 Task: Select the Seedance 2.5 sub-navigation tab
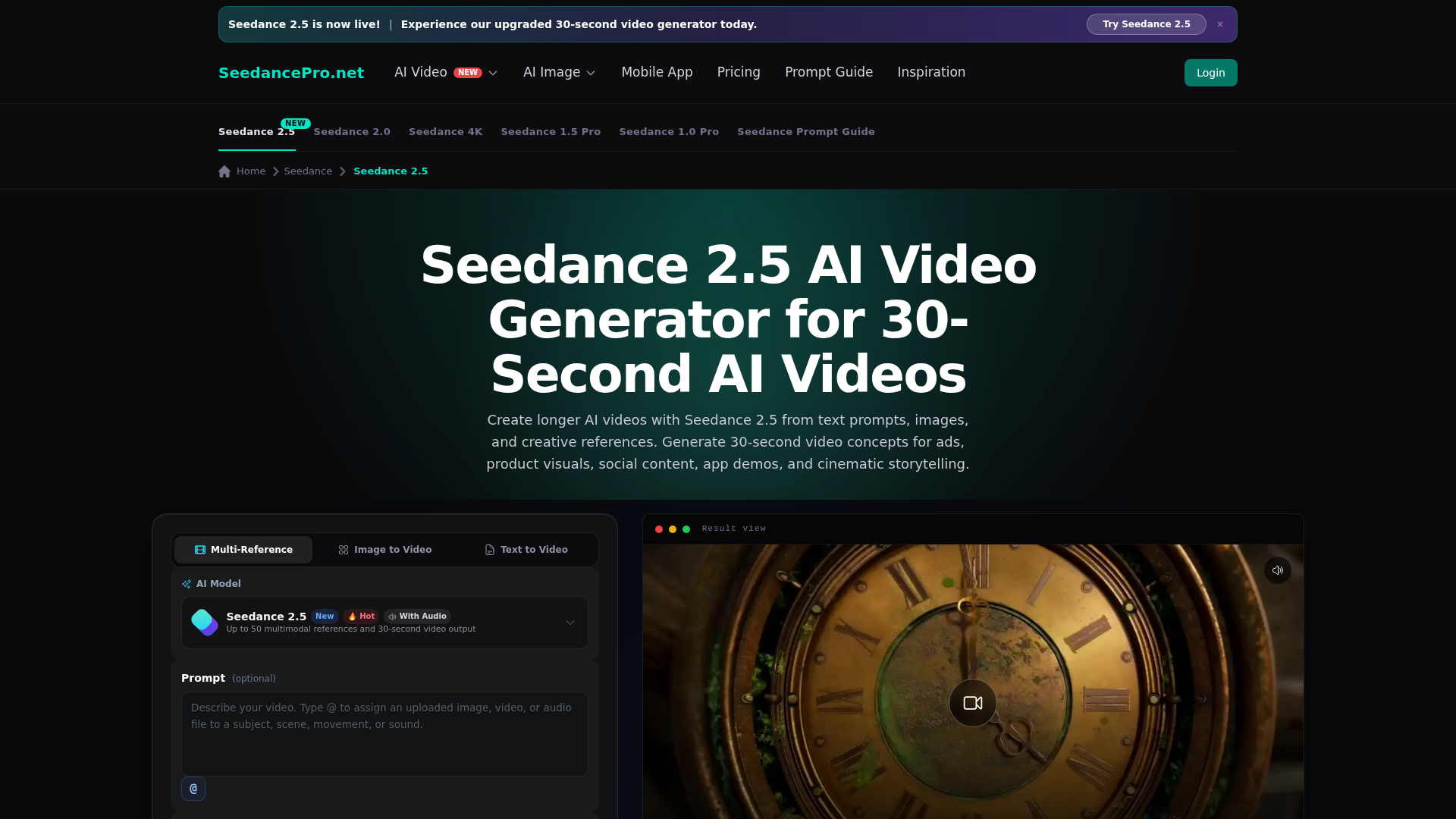pyautogui.click(x=256, y=132)
